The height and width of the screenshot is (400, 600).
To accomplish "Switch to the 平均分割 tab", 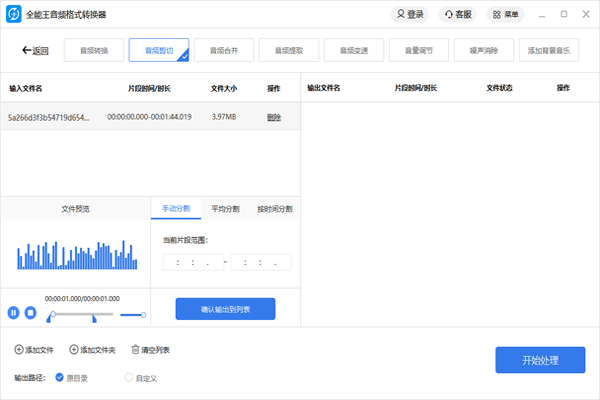I will (225, 209).
